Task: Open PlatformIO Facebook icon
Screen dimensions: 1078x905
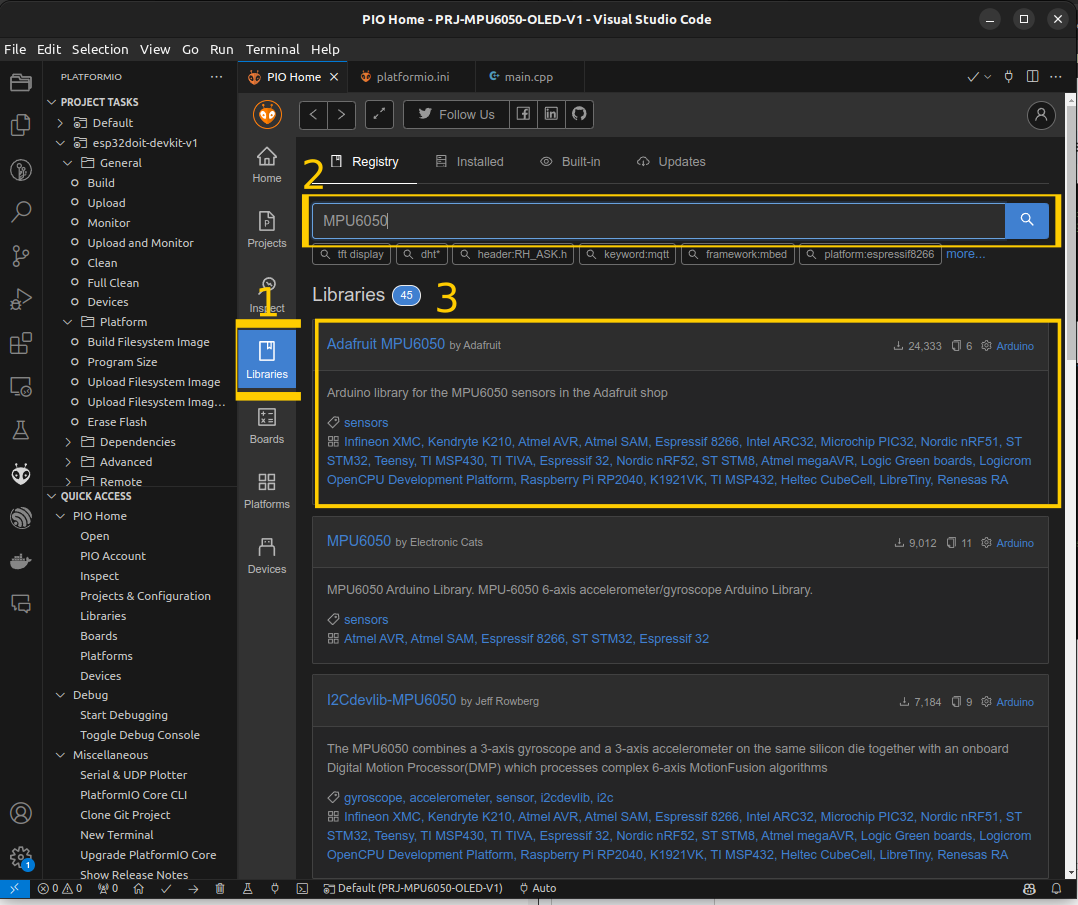Action: point(523,114)
